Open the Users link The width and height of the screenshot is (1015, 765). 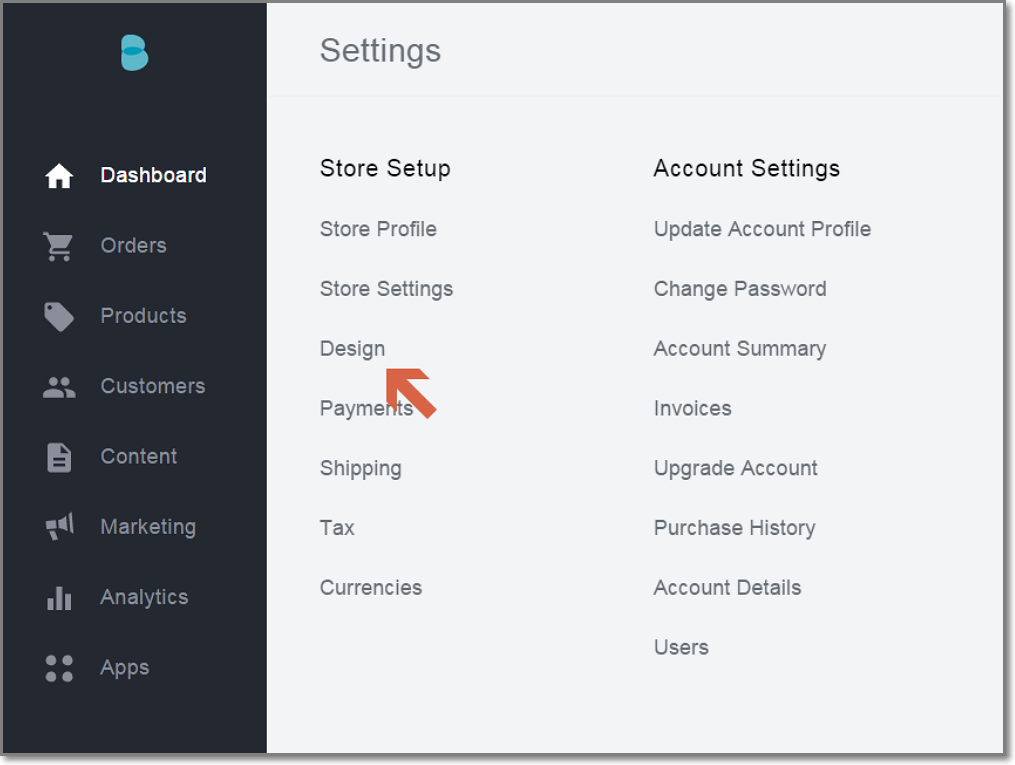pyautogui.click(x=681, y=647)
